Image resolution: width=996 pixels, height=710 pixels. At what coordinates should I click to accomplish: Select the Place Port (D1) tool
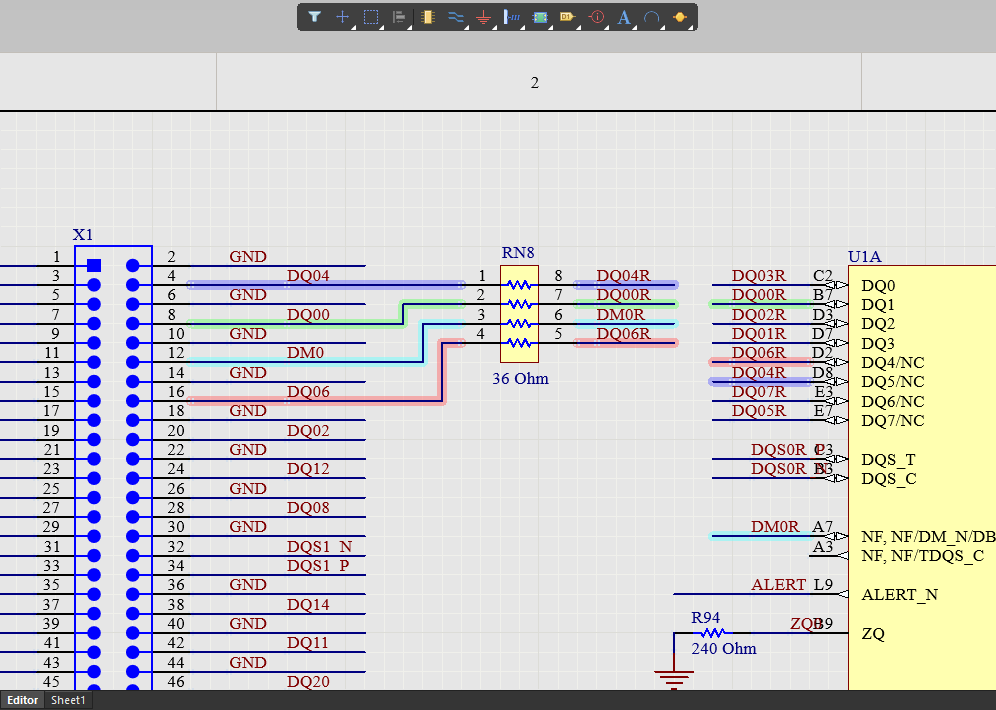pyautogui.click(x=567, y=17)
